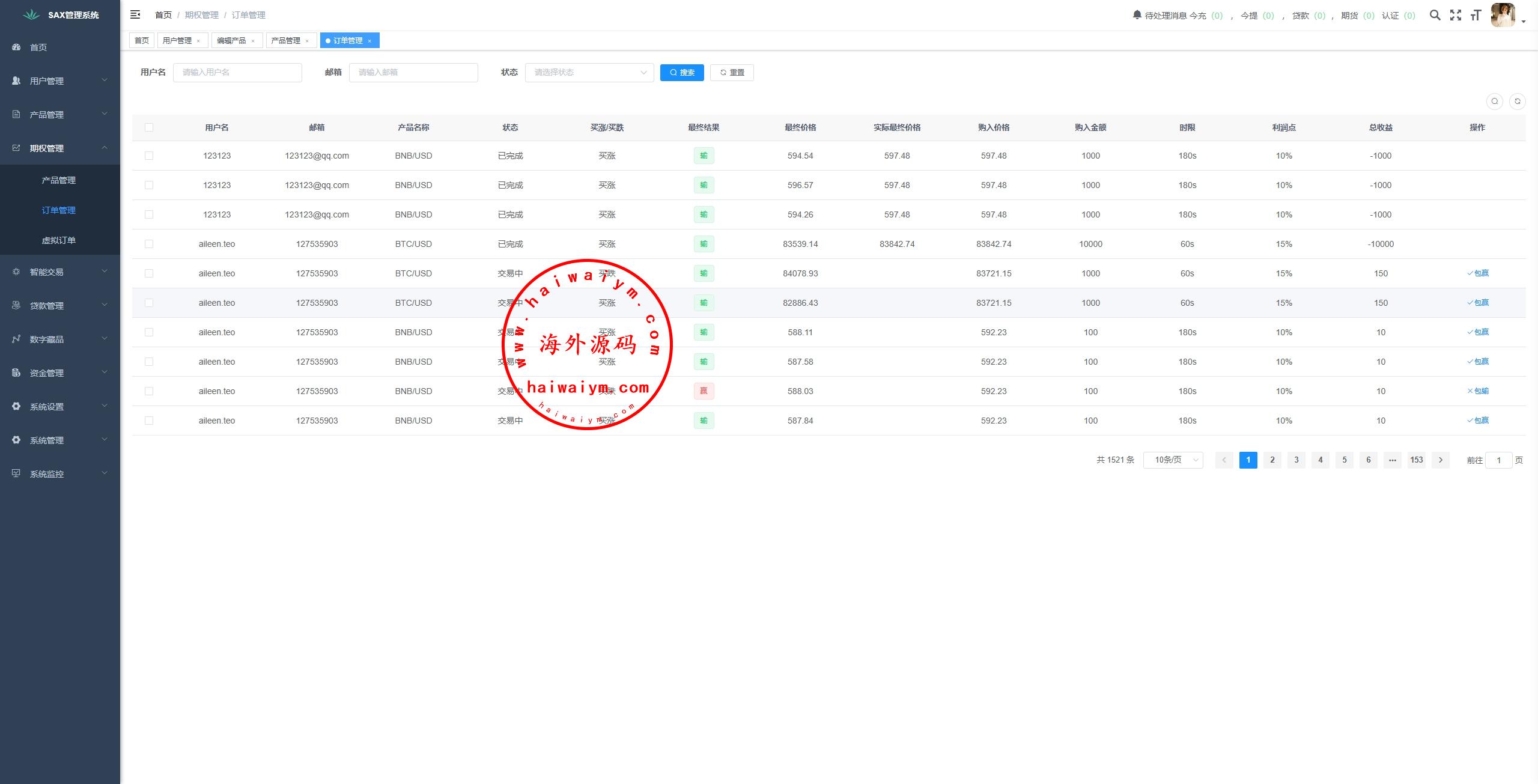This screenshot has width=1538, height=784.
Task: Collapse the sidebar with the hamburger icon
Action: click(x=135, y=14)
